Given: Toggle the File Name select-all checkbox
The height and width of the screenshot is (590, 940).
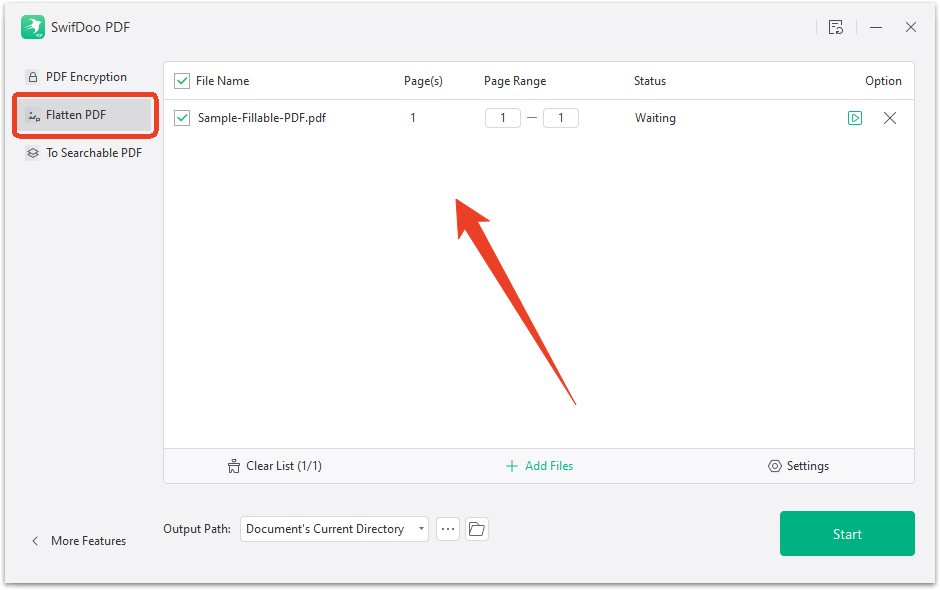Looking at the screenshot, I should (x=182, y=81).
